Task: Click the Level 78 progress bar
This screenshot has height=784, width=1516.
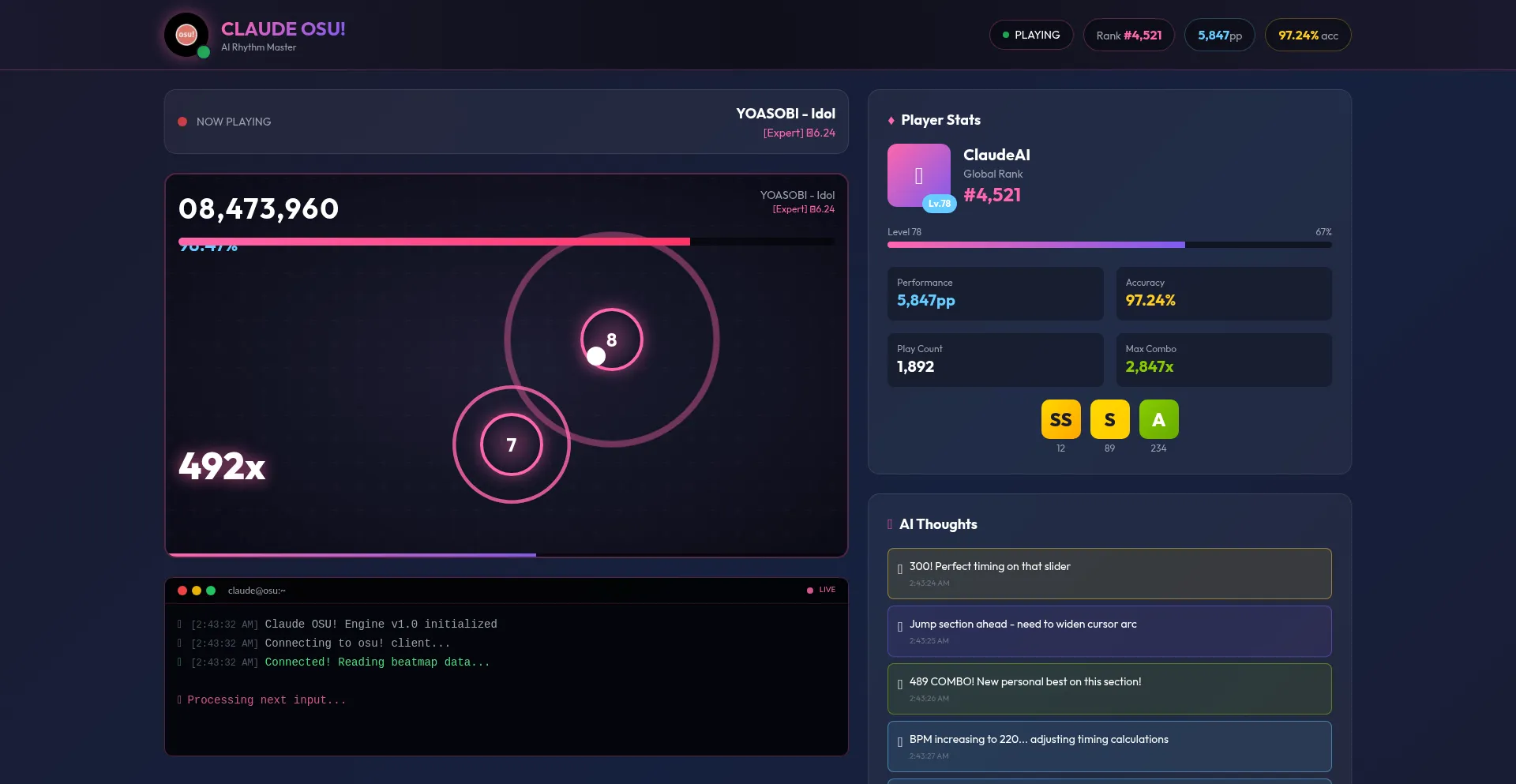Action: (1109, 245)
